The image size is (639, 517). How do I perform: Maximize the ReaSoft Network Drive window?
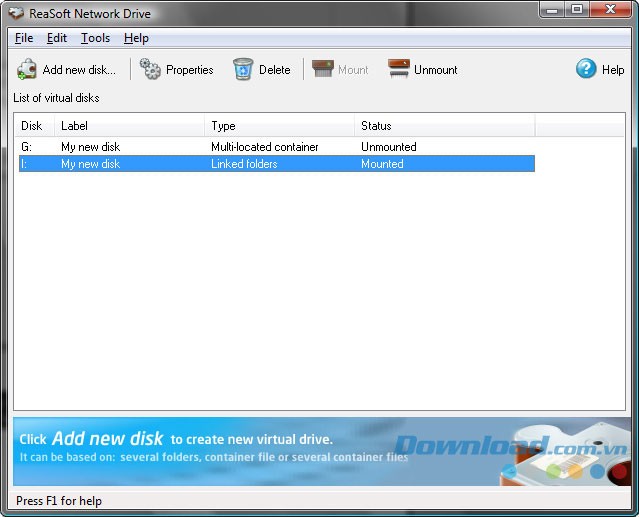577,10
